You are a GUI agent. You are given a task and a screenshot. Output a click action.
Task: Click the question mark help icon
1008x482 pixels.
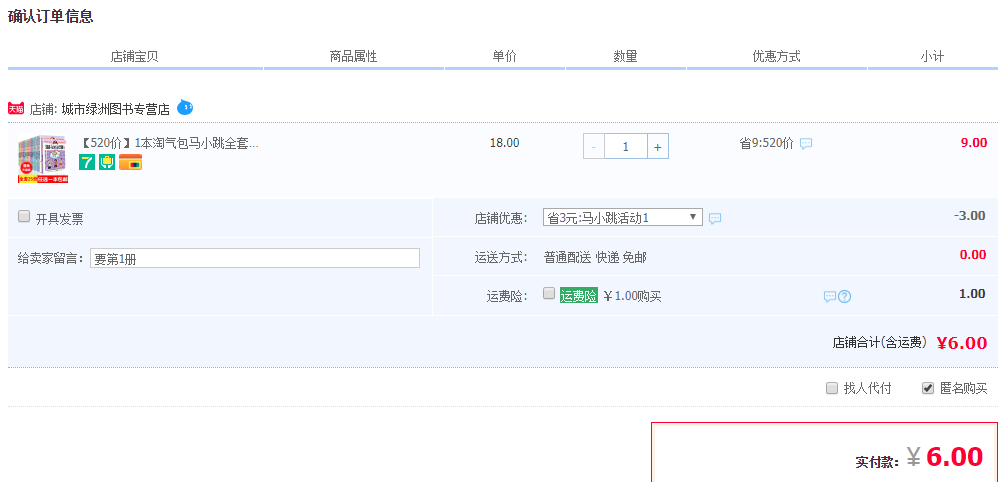tap(845, 296)
